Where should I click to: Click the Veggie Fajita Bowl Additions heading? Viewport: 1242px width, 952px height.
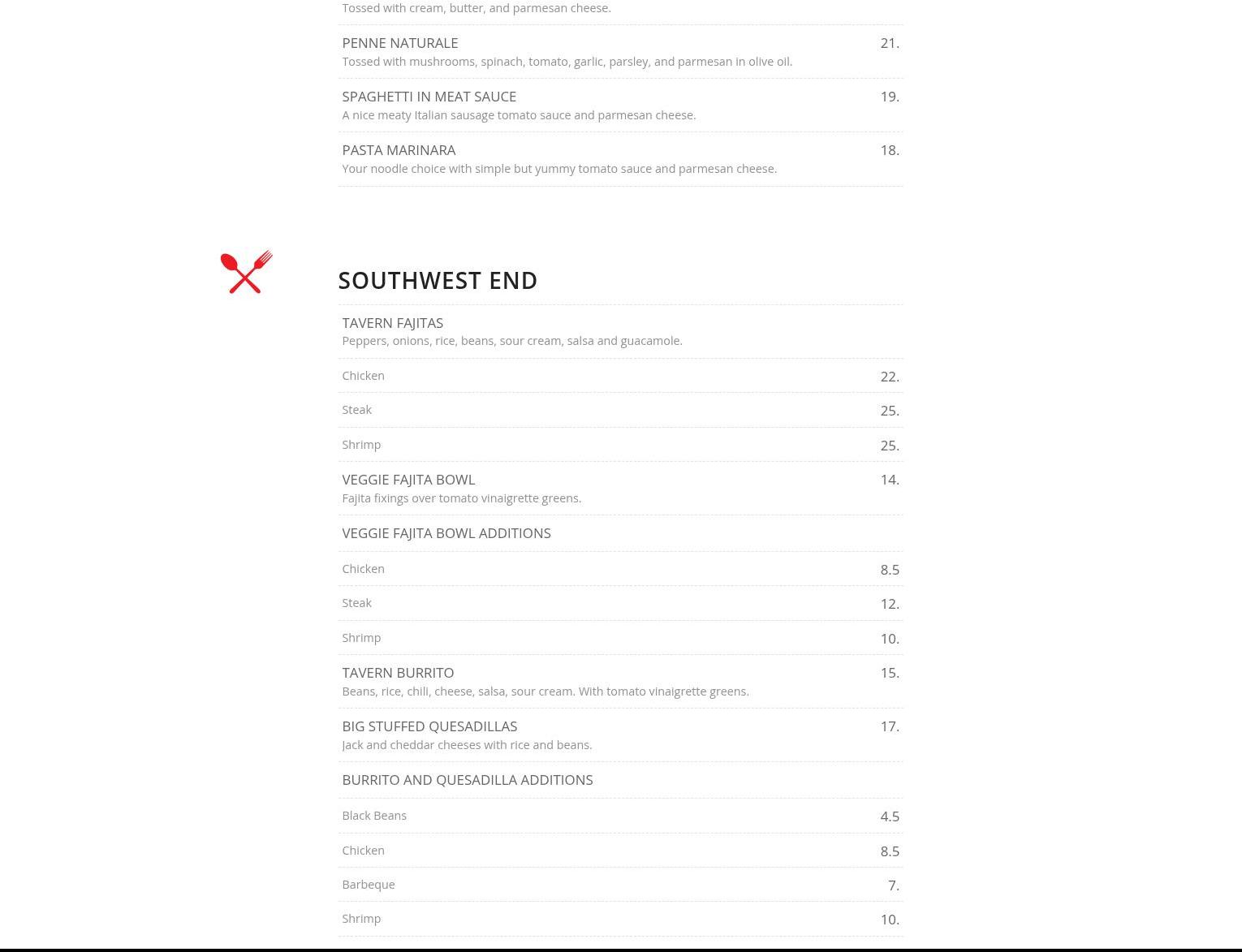coord(446,533)
